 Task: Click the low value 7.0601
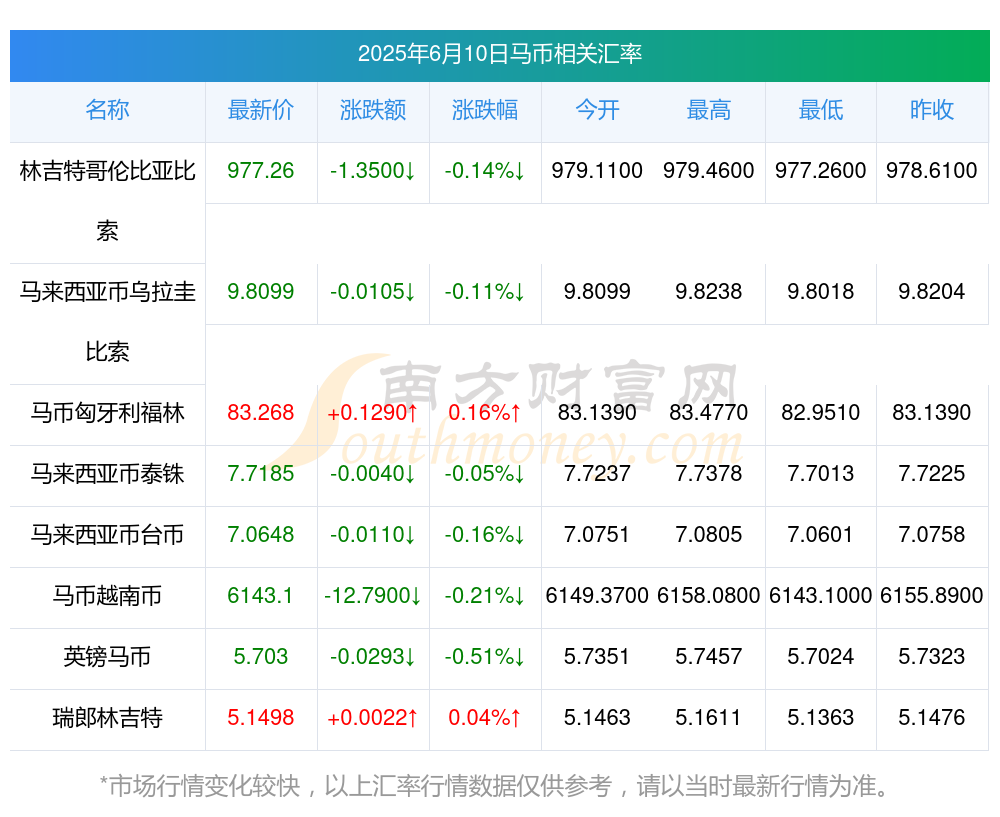[x=821, y=534]
